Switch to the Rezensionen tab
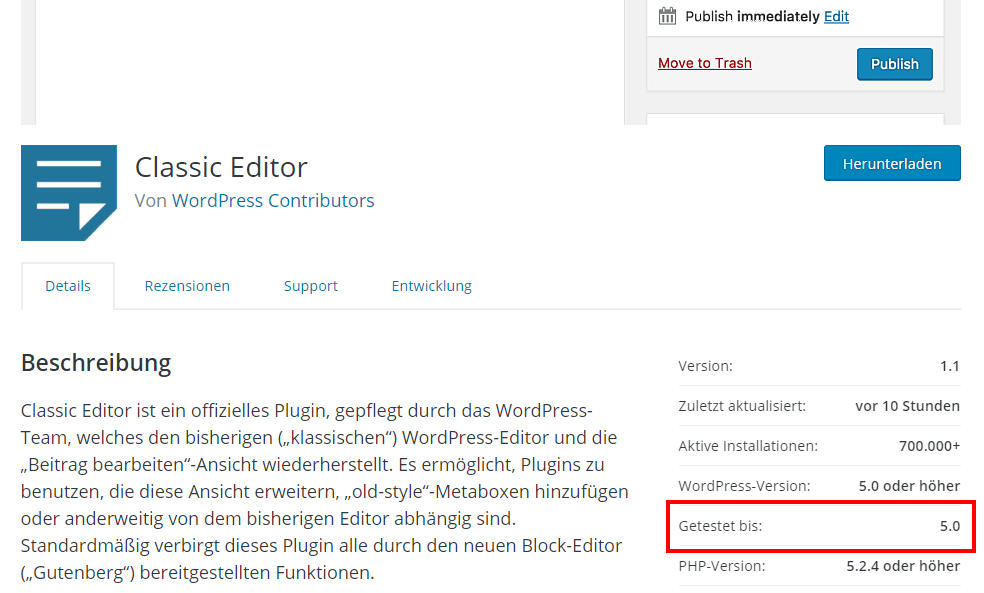This screenshot has width=984, height=593. [187, 286]
